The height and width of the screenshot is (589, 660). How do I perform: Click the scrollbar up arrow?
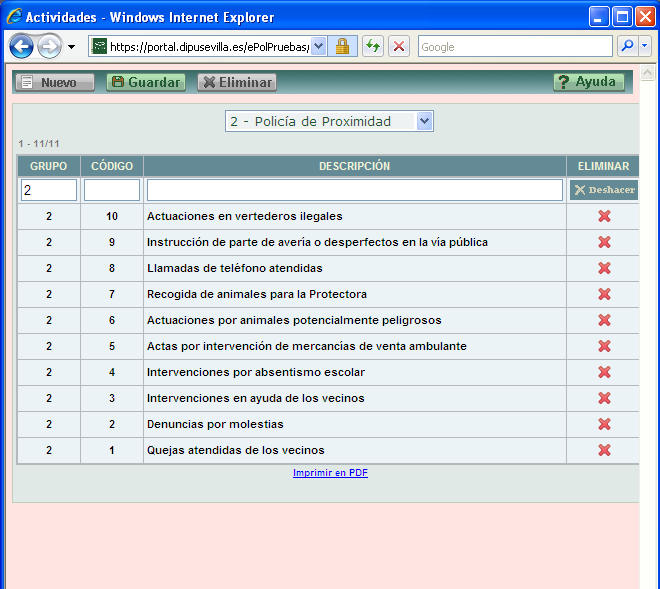click(647, 73)
